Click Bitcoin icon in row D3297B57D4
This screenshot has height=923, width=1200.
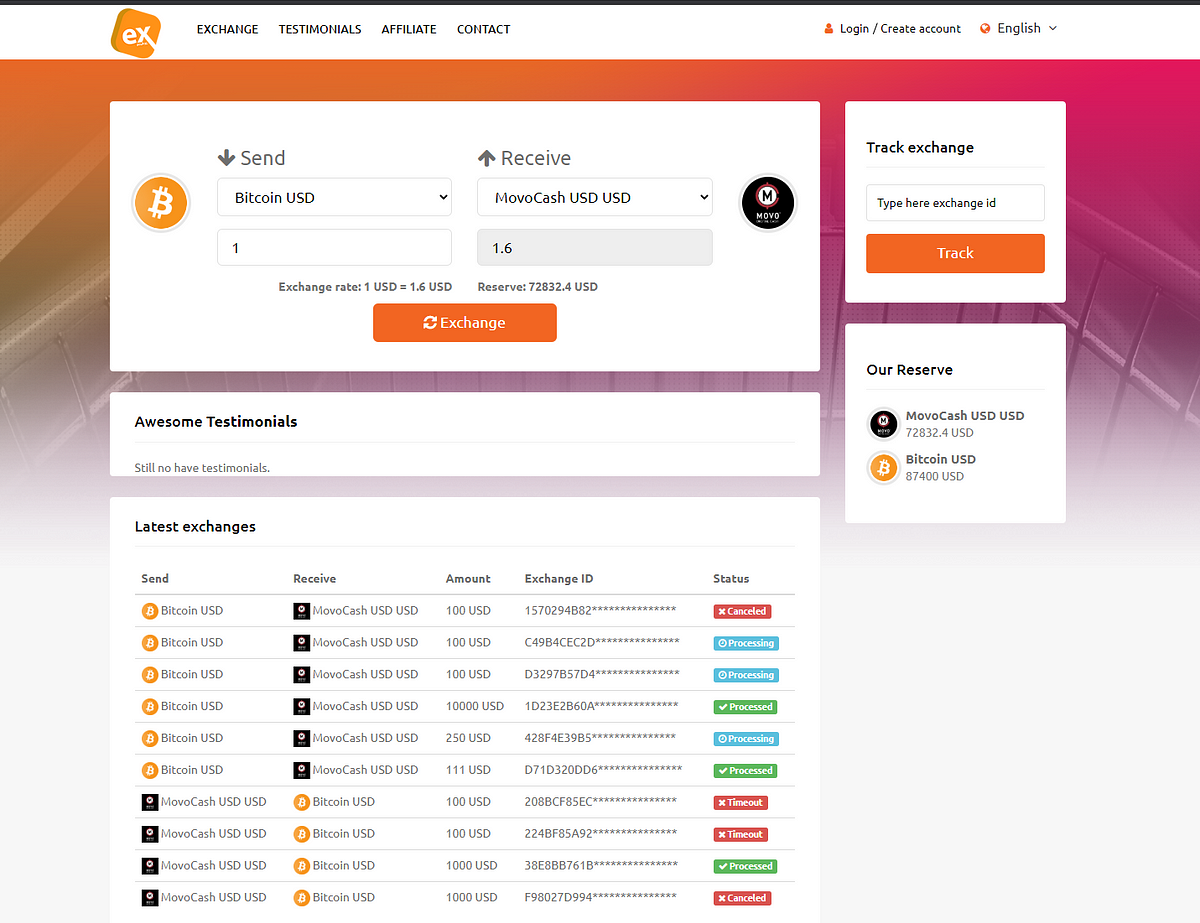pos(150,675)
